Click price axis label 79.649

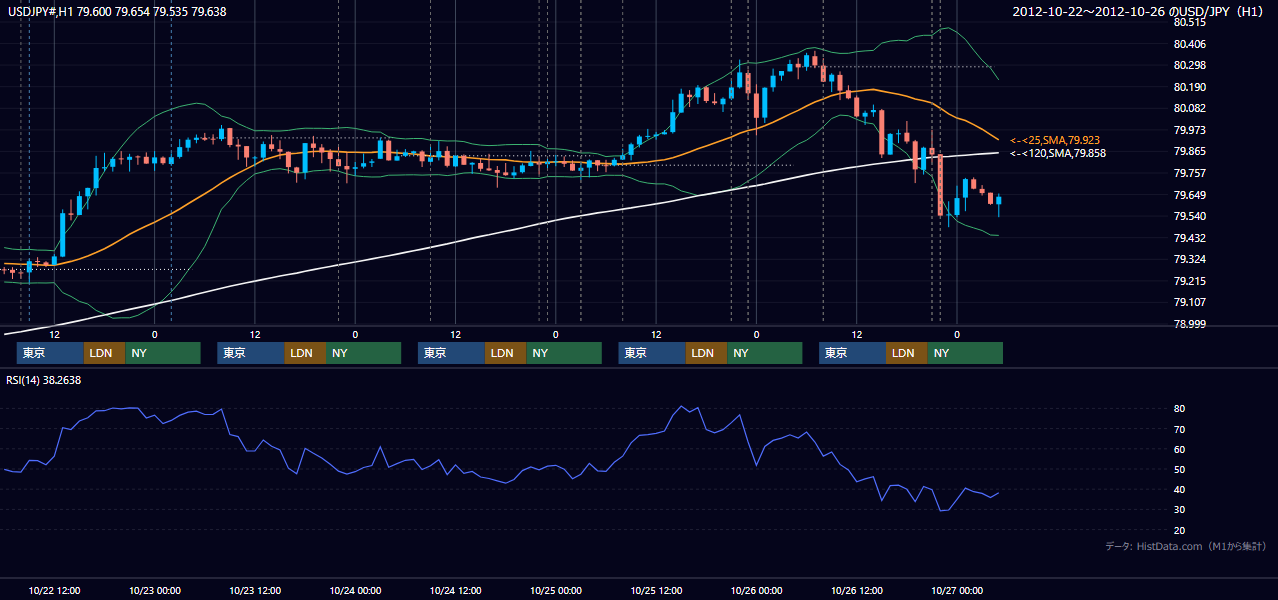tap(1191, 195)
